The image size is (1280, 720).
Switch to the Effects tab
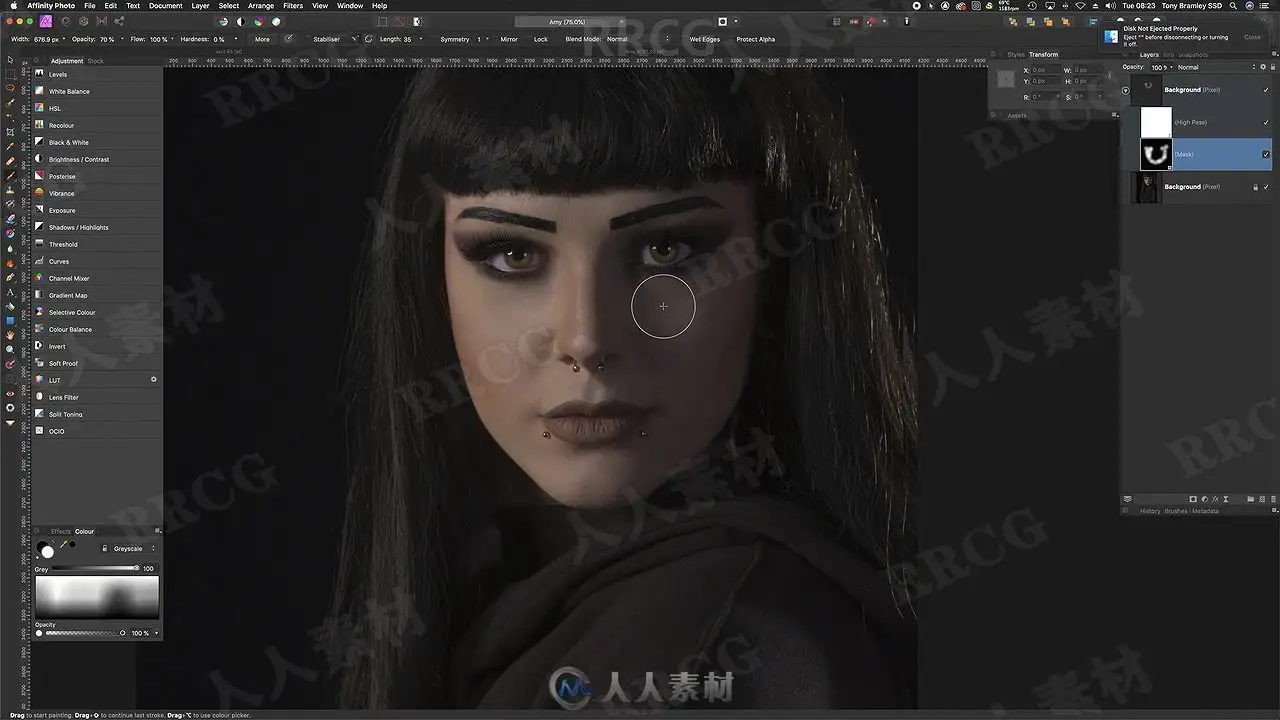point(61,531)
